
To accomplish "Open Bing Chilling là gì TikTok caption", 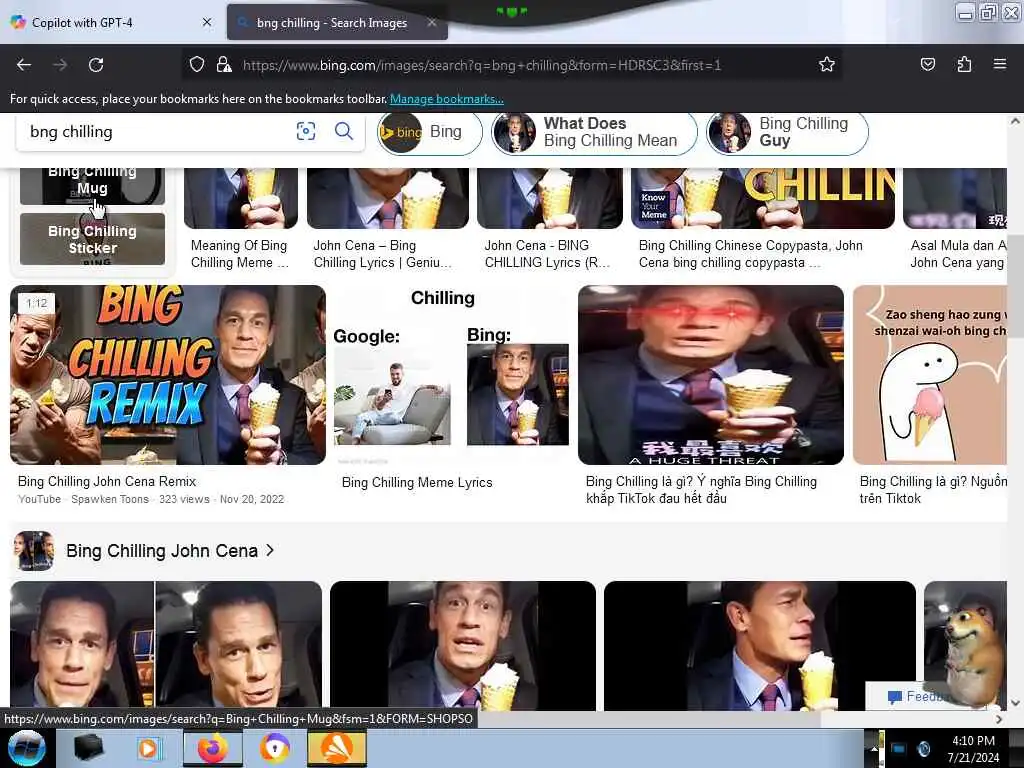I will coord(701,490).
